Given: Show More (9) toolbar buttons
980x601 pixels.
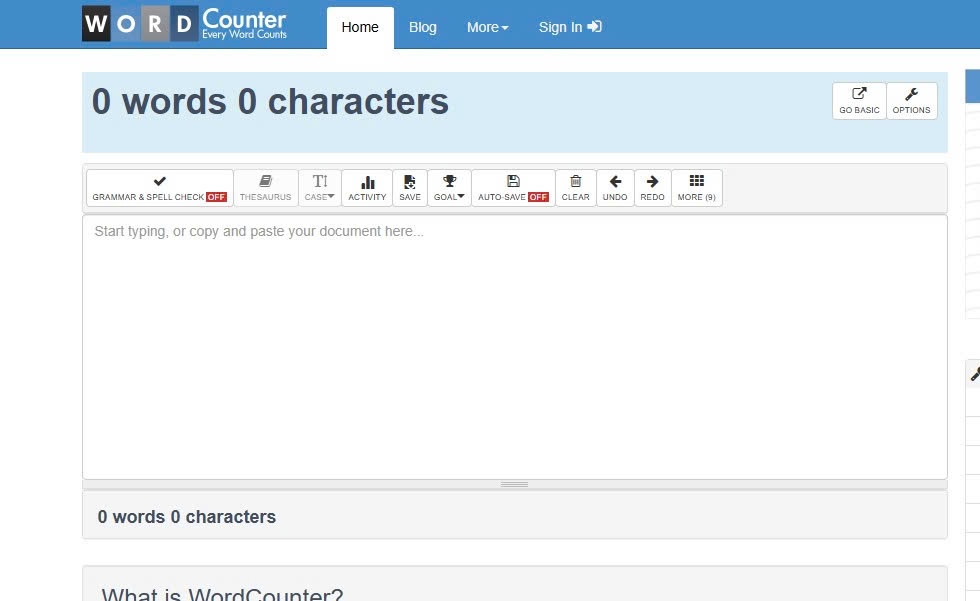Looking at the screenshot, I should pyautogui.click(x=696, y=187).
